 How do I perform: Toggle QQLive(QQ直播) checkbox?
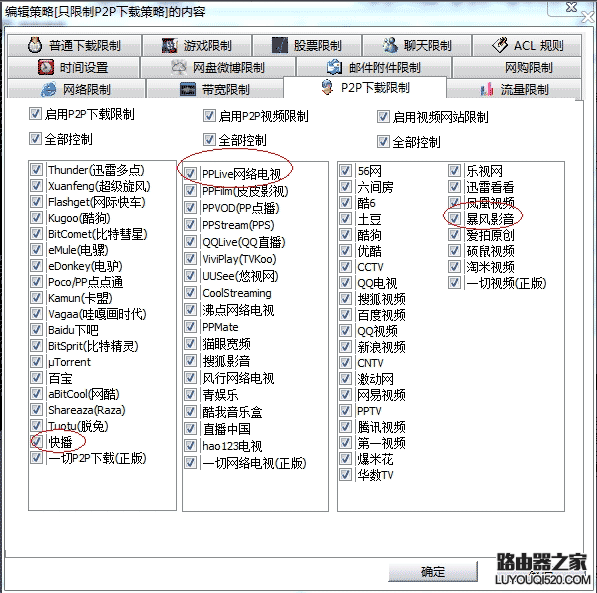[190, 242]
